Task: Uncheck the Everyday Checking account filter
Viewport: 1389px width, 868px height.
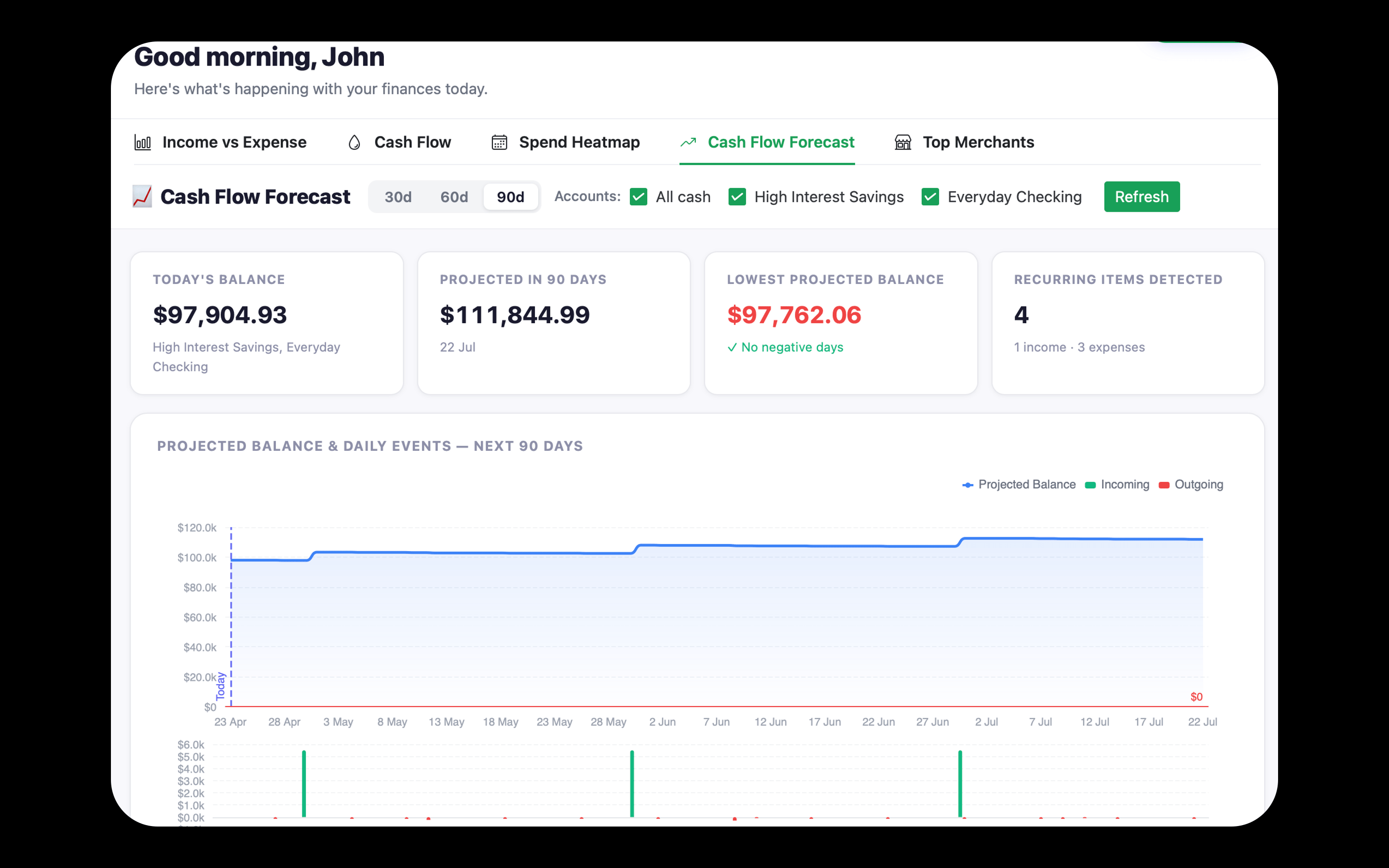Action: click(930, 196)
